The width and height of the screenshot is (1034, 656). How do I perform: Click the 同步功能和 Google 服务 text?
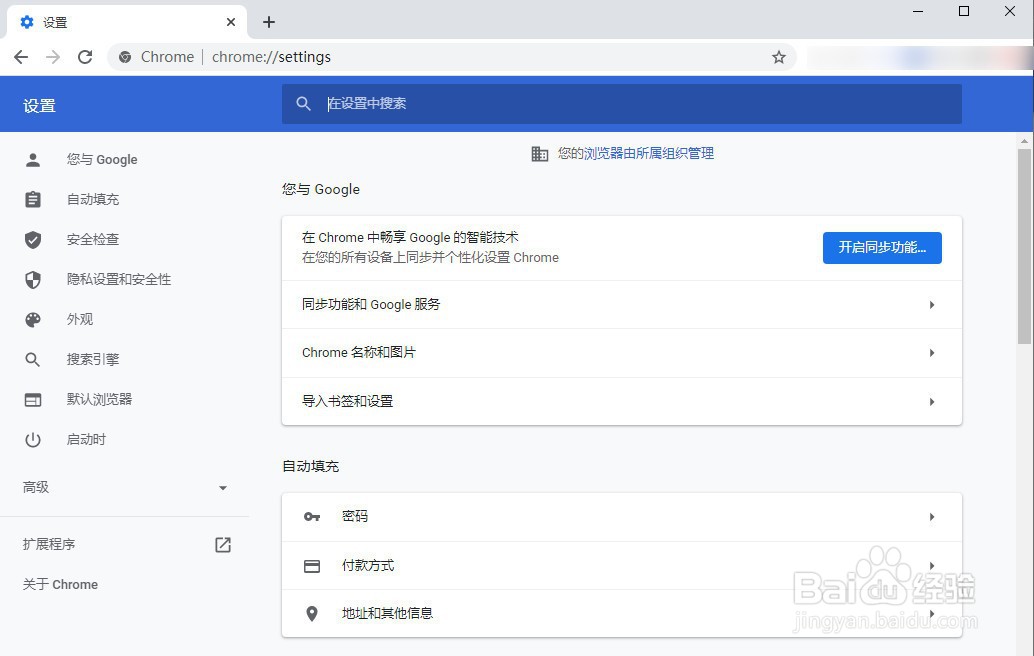pos(371,305)
